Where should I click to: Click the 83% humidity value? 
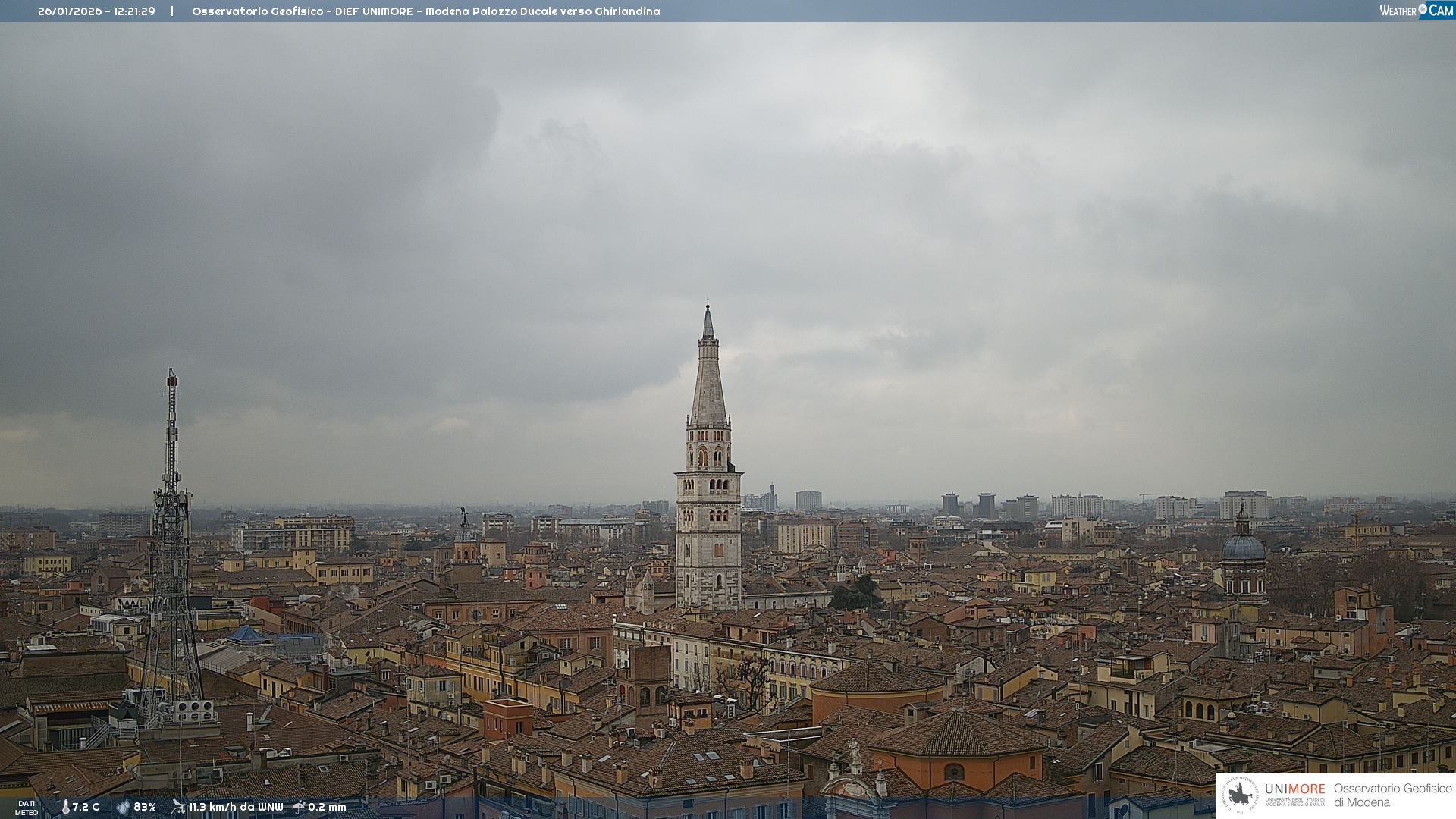pos(145,807)
